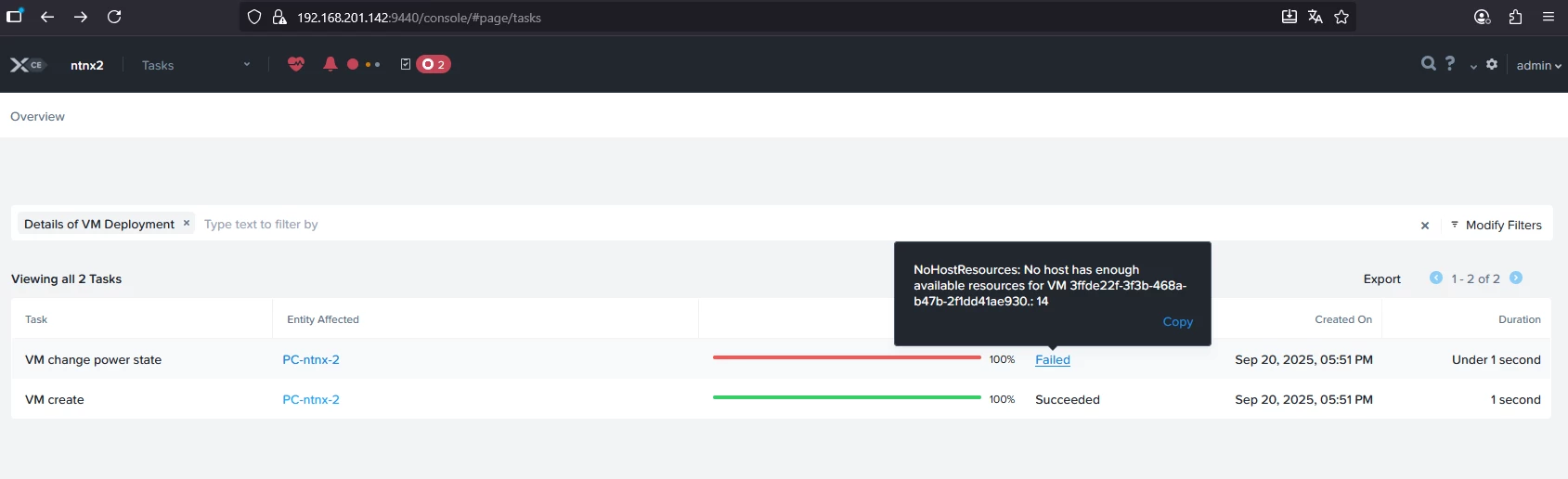
Task: Open the Tasks page selector dropdown
Action: pyautogui.click(x=196, y=65)
